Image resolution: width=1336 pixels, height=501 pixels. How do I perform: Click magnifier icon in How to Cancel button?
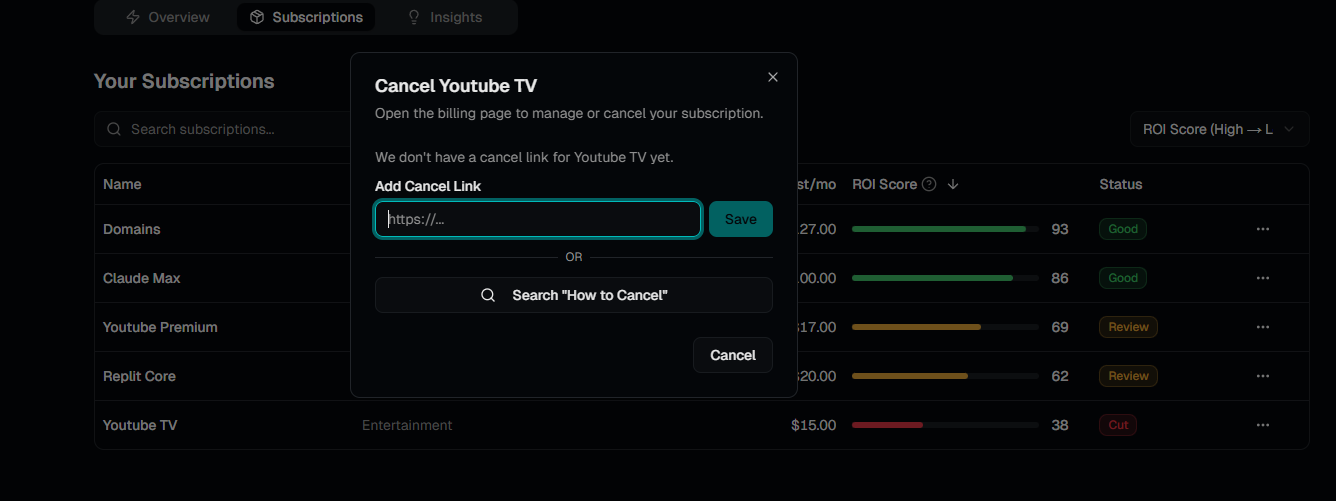[x=488, y=295]
